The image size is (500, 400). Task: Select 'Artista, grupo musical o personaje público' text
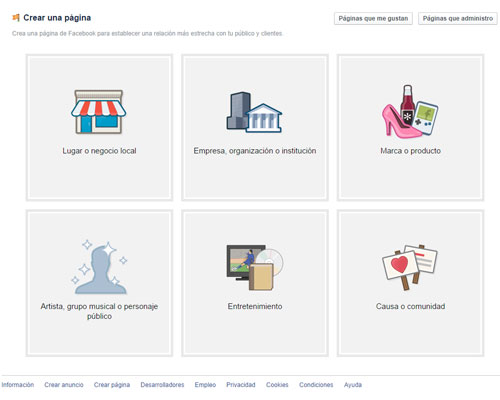(x=99, y=311)
